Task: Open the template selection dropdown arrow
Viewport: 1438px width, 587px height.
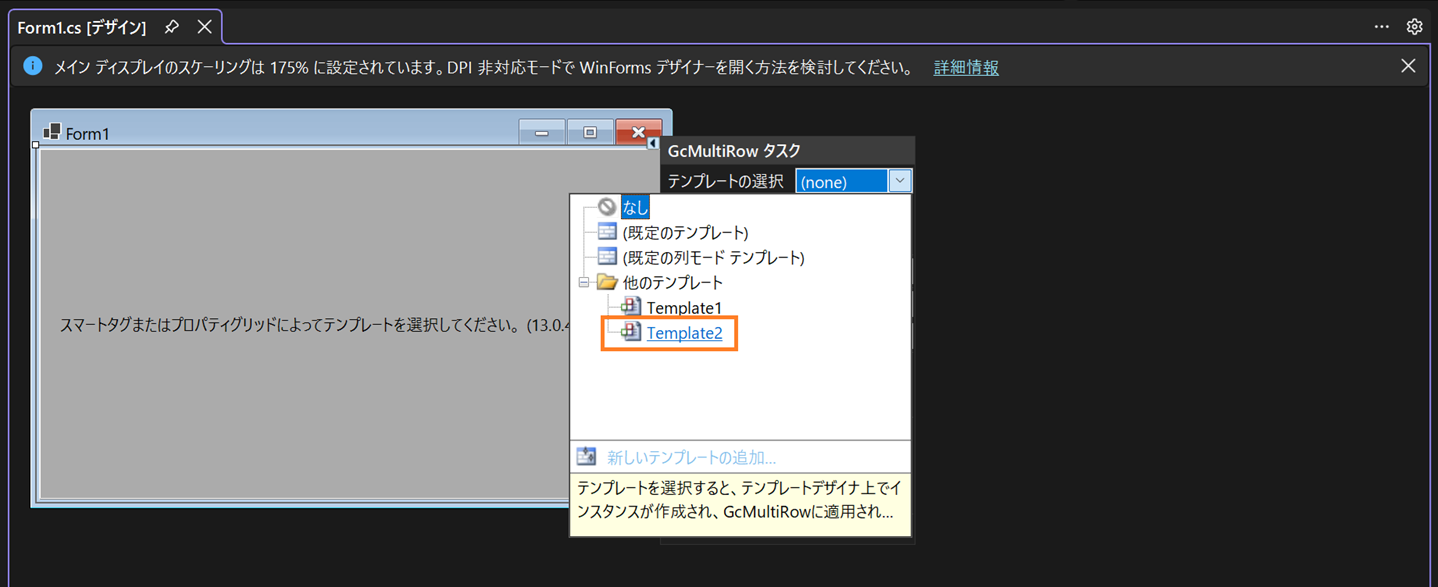Action: [900, 181]
